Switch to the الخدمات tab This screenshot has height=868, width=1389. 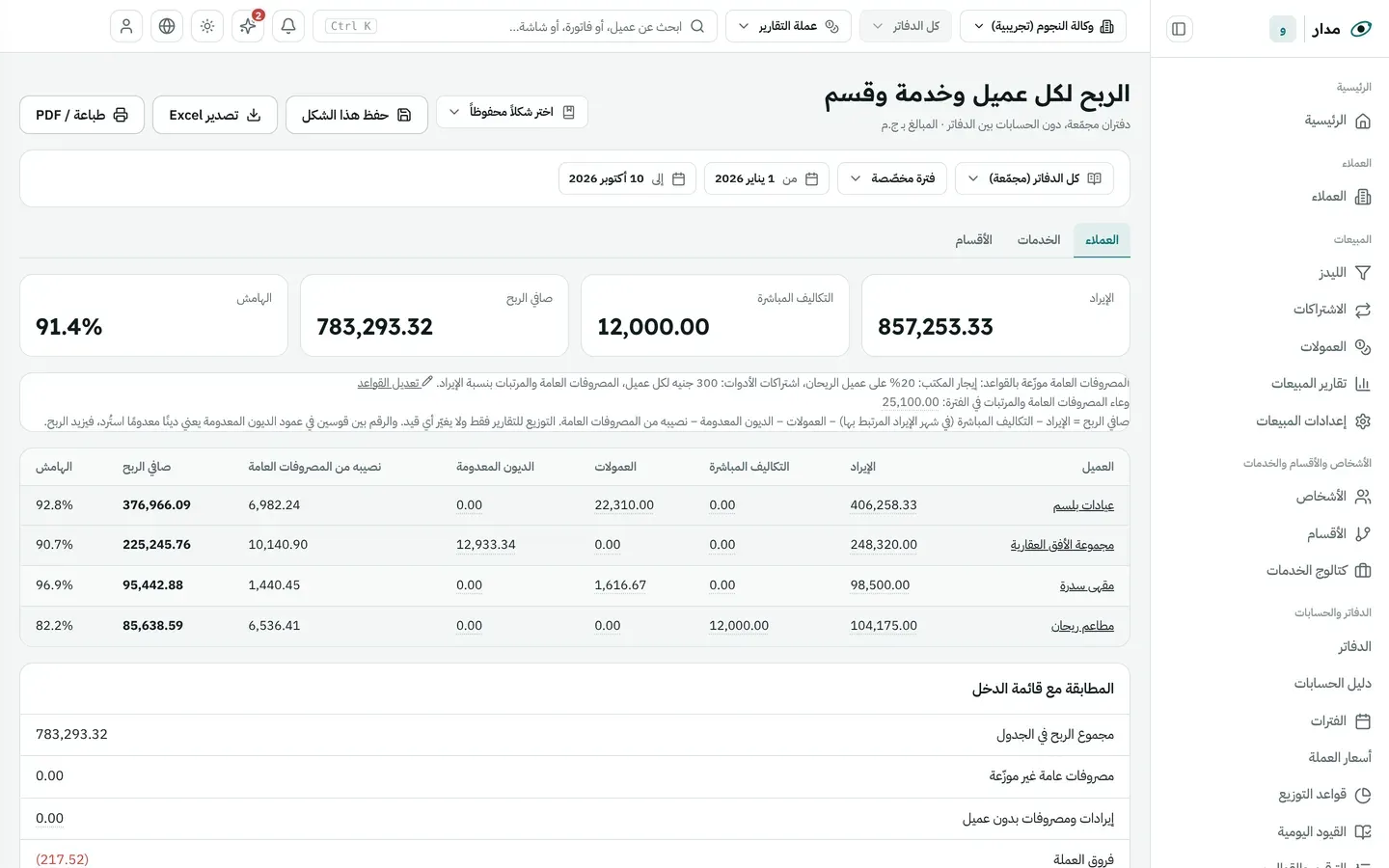coord(1039,240)
